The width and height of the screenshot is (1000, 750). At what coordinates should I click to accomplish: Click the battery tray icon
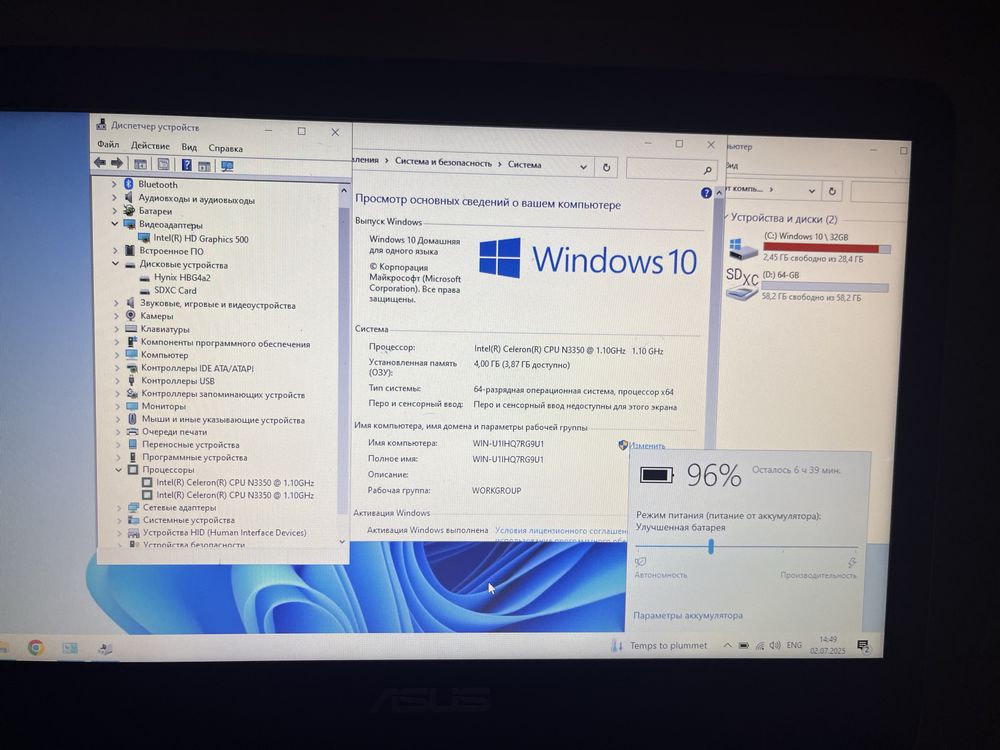click(x=744, y=645)
